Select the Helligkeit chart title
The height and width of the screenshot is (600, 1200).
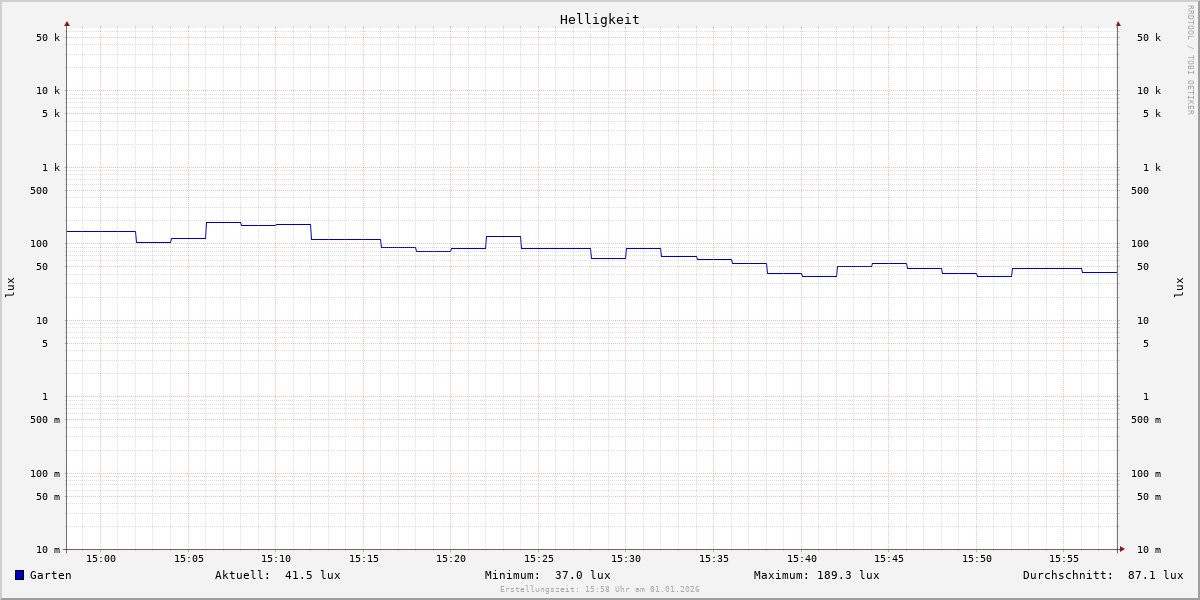(x=599, y=19)
